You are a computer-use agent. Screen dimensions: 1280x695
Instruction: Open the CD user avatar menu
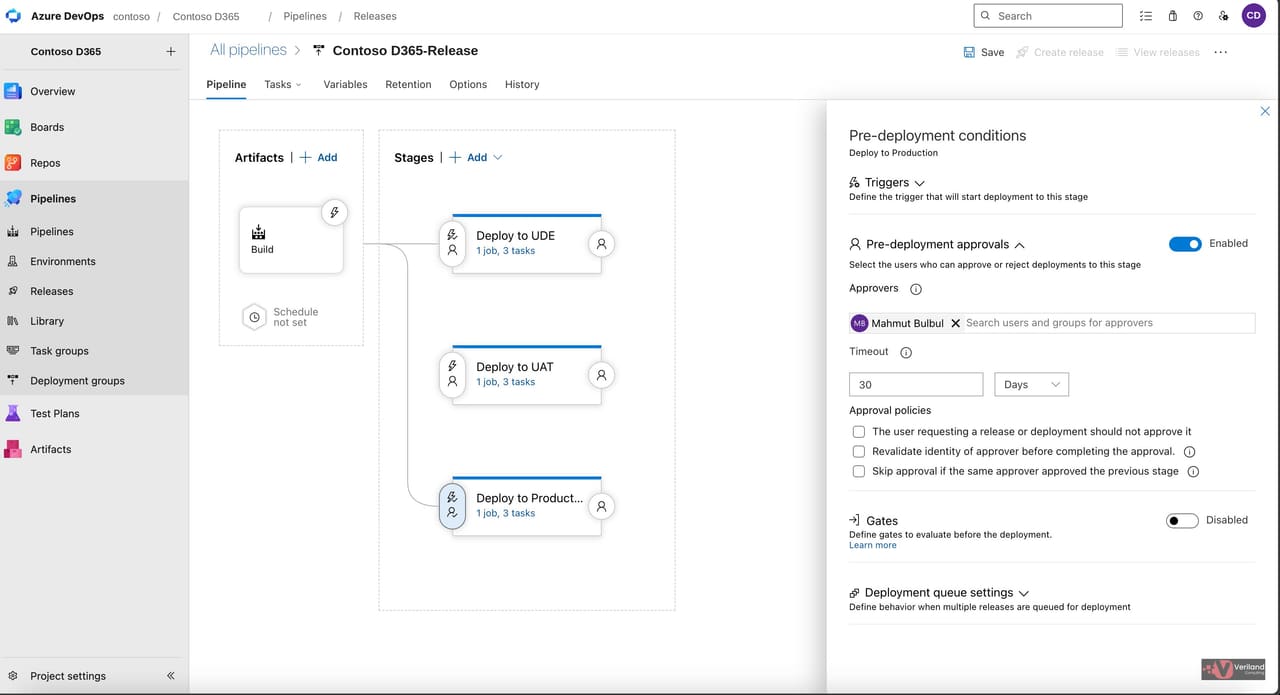click(1253, 16)
